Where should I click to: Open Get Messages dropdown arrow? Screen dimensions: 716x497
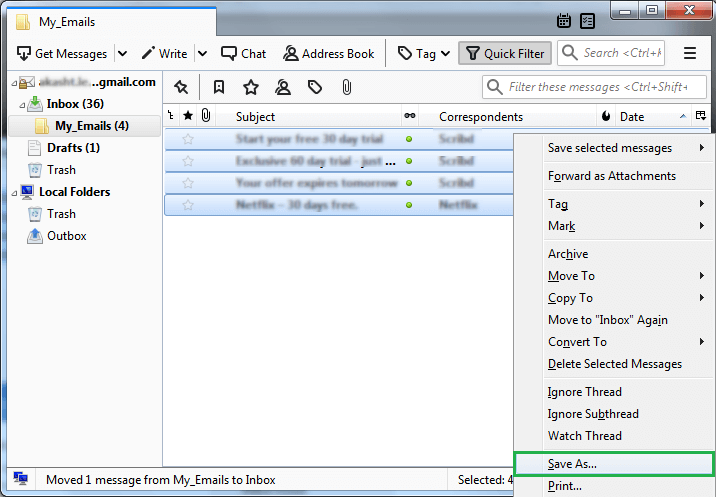122,53
